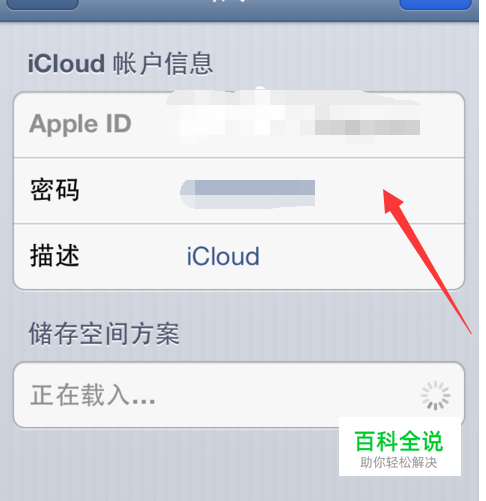Edit the iCloud description text
The width and height of the screenshot is (486, 501).
[x=223, y=256]
